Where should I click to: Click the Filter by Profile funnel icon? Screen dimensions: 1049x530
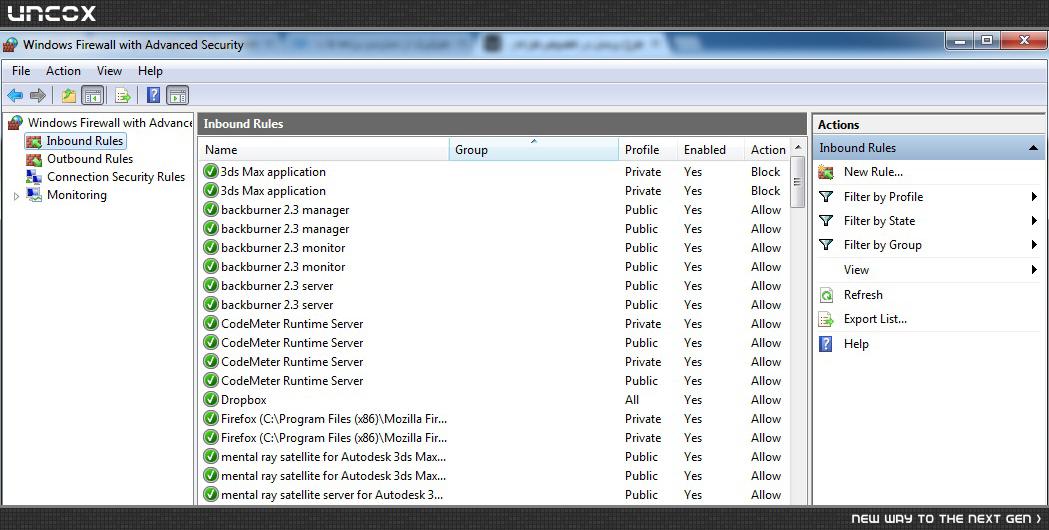[x=826, y=197]
